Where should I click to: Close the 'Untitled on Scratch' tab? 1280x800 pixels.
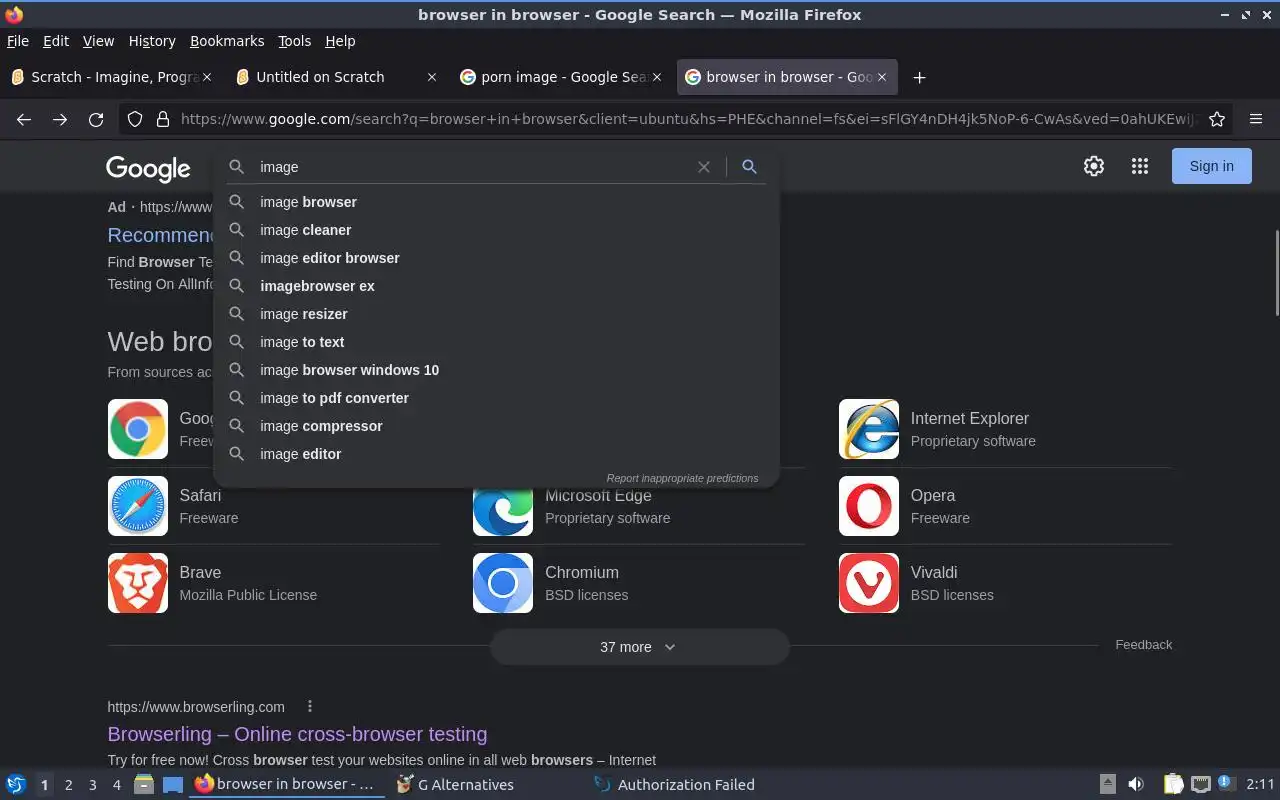click(432, 77)
